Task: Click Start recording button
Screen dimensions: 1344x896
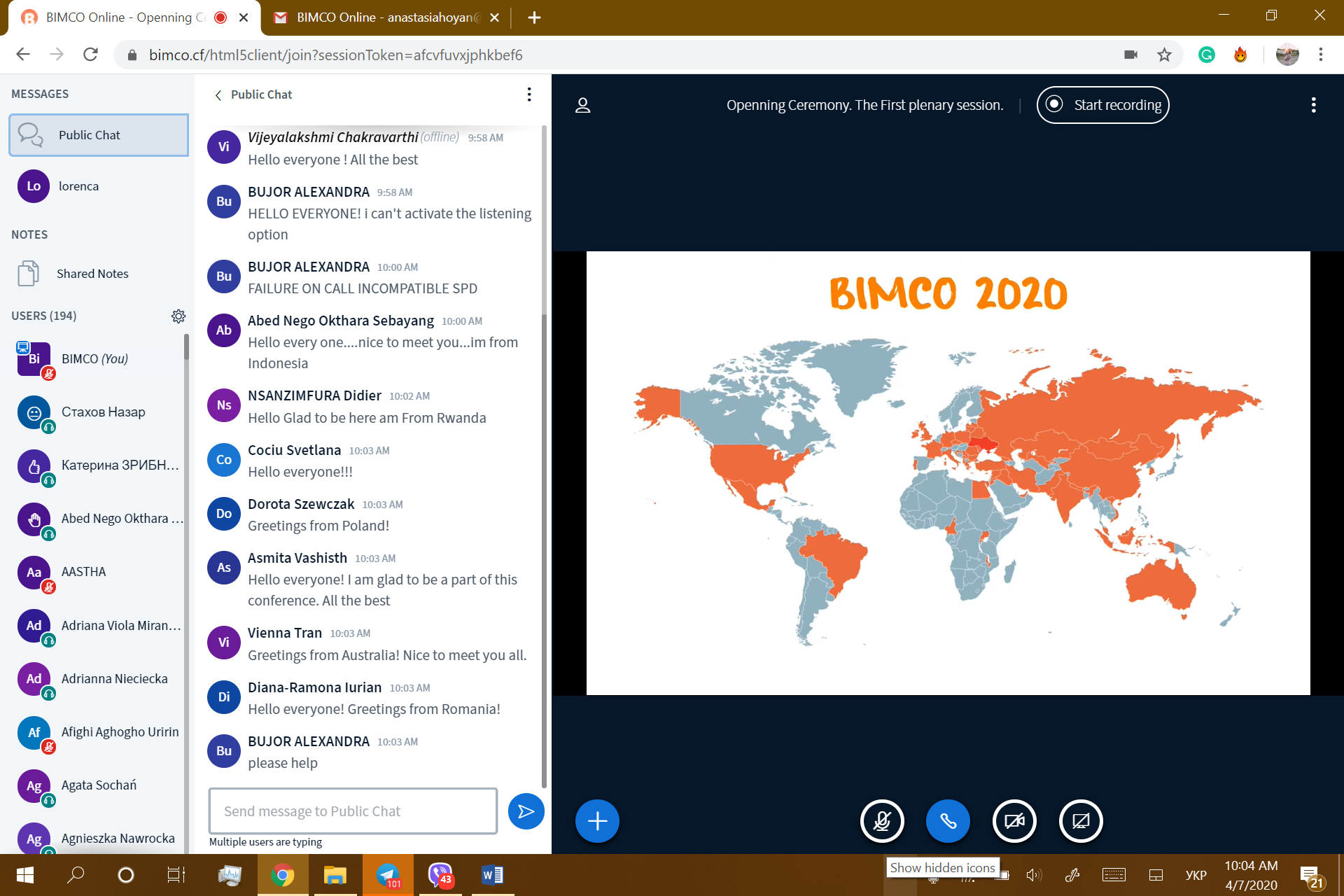Action: [1102, 105]
